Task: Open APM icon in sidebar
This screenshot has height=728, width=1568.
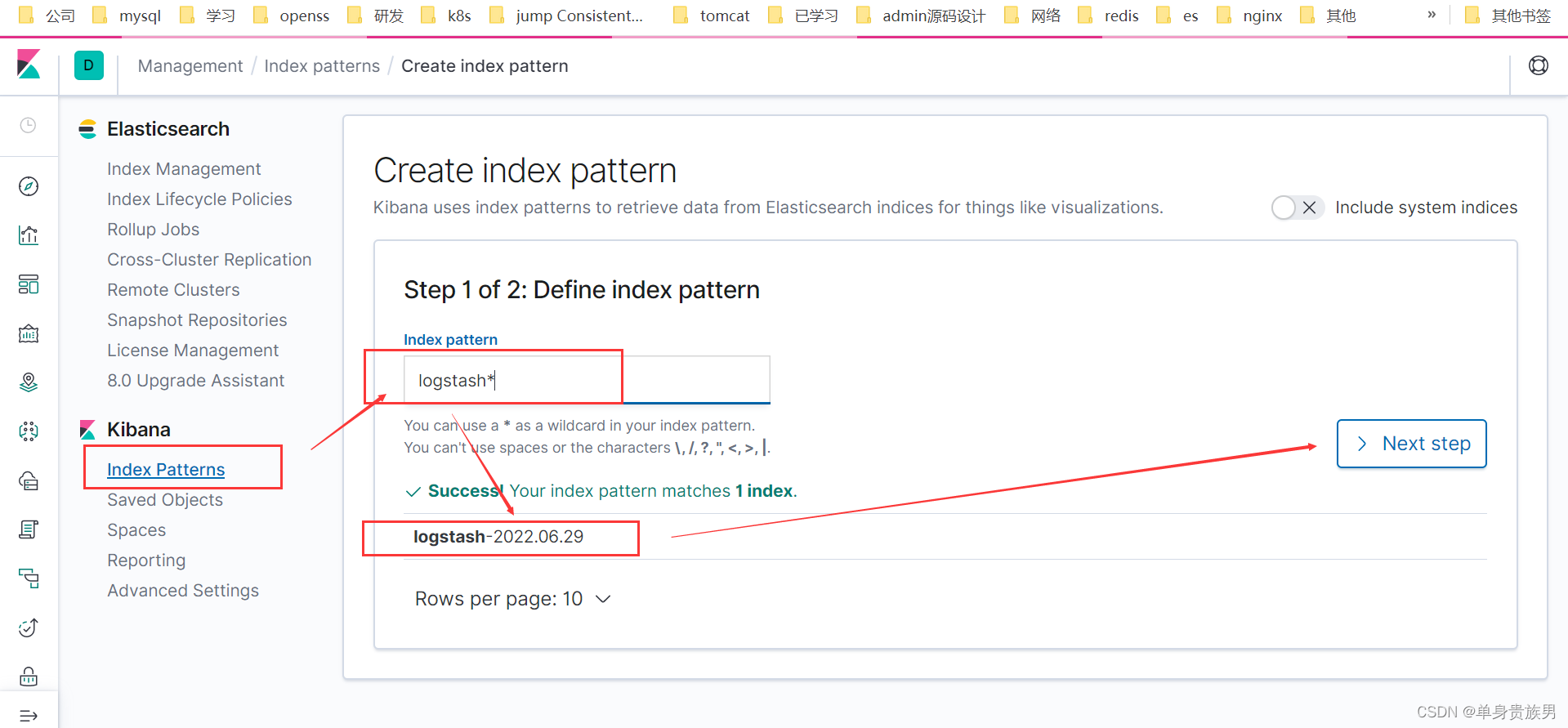Action: (29, 578)
